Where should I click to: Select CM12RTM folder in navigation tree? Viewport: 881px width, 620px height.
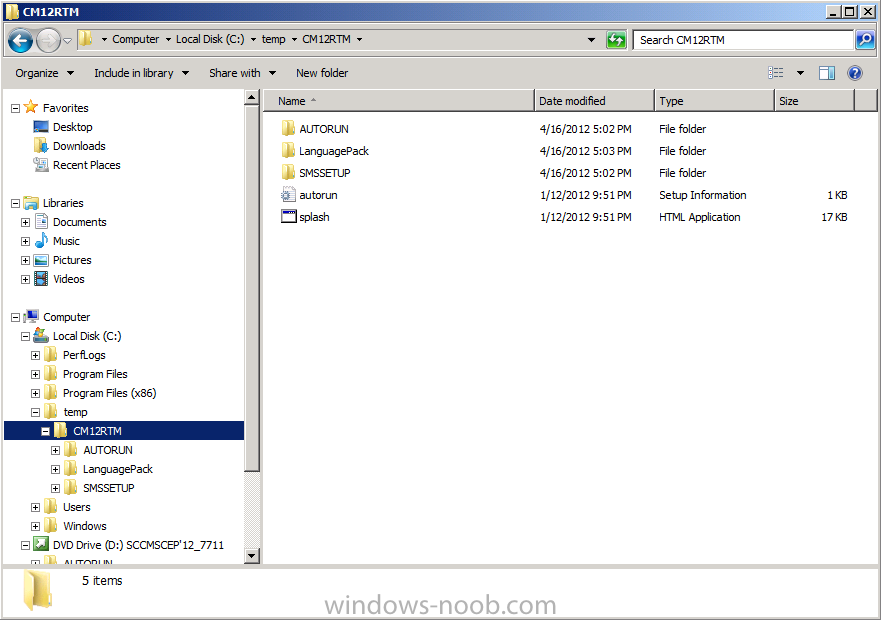(x=97, y=431)
